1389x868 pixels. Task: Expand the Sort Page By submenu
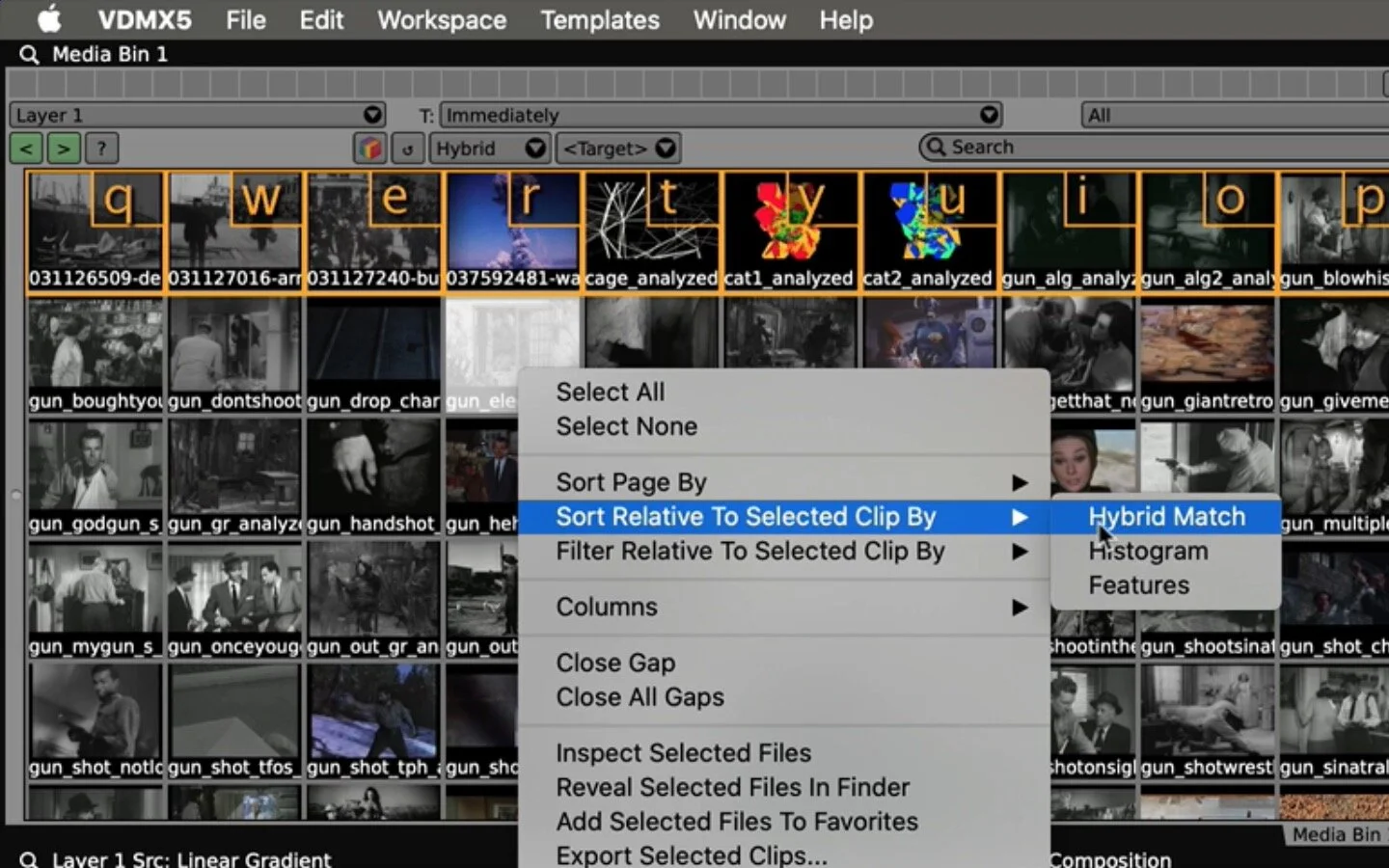pos(633,481)
